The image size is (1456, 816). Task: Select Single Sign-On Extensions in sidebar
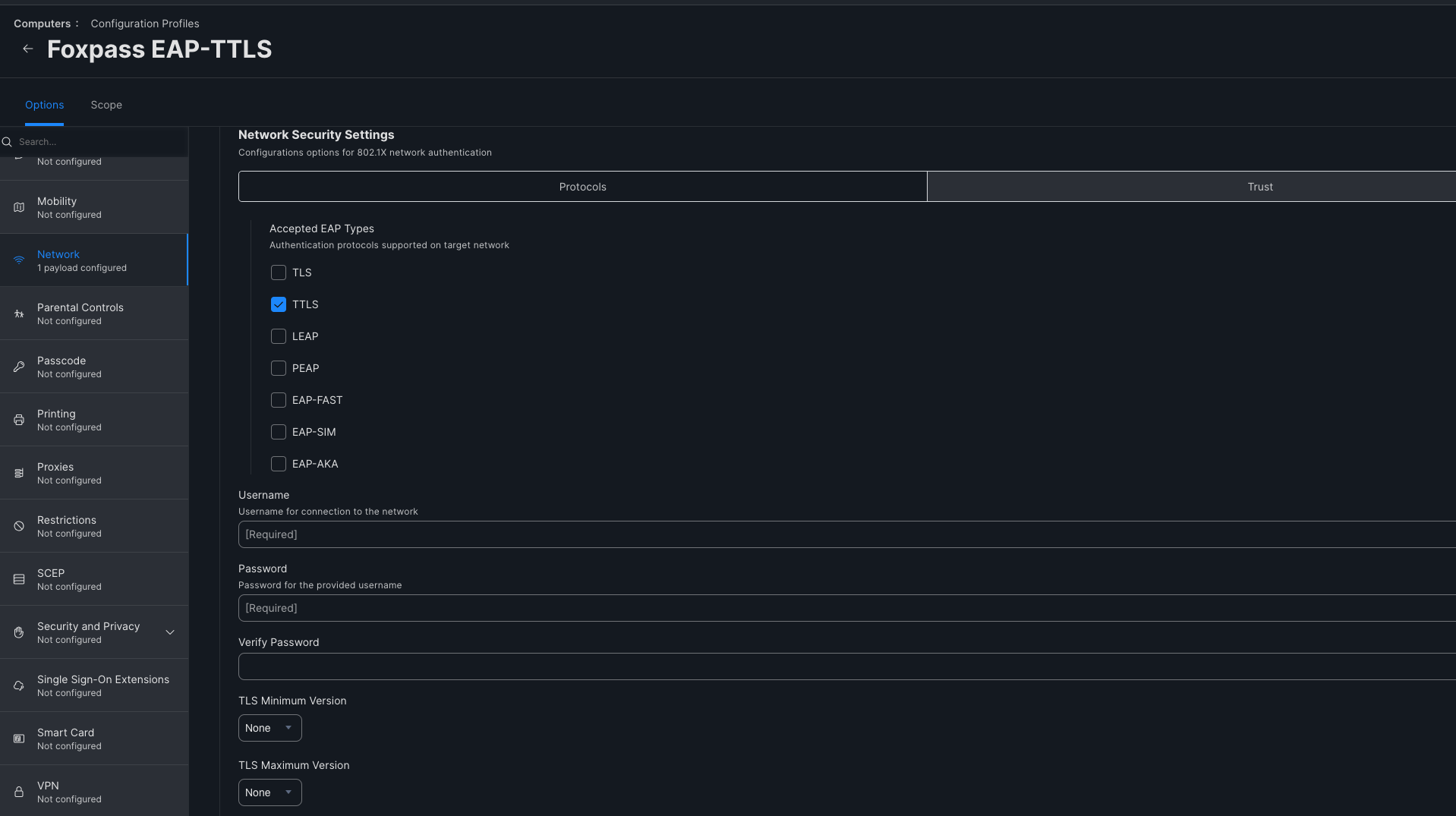coord(94,685)
